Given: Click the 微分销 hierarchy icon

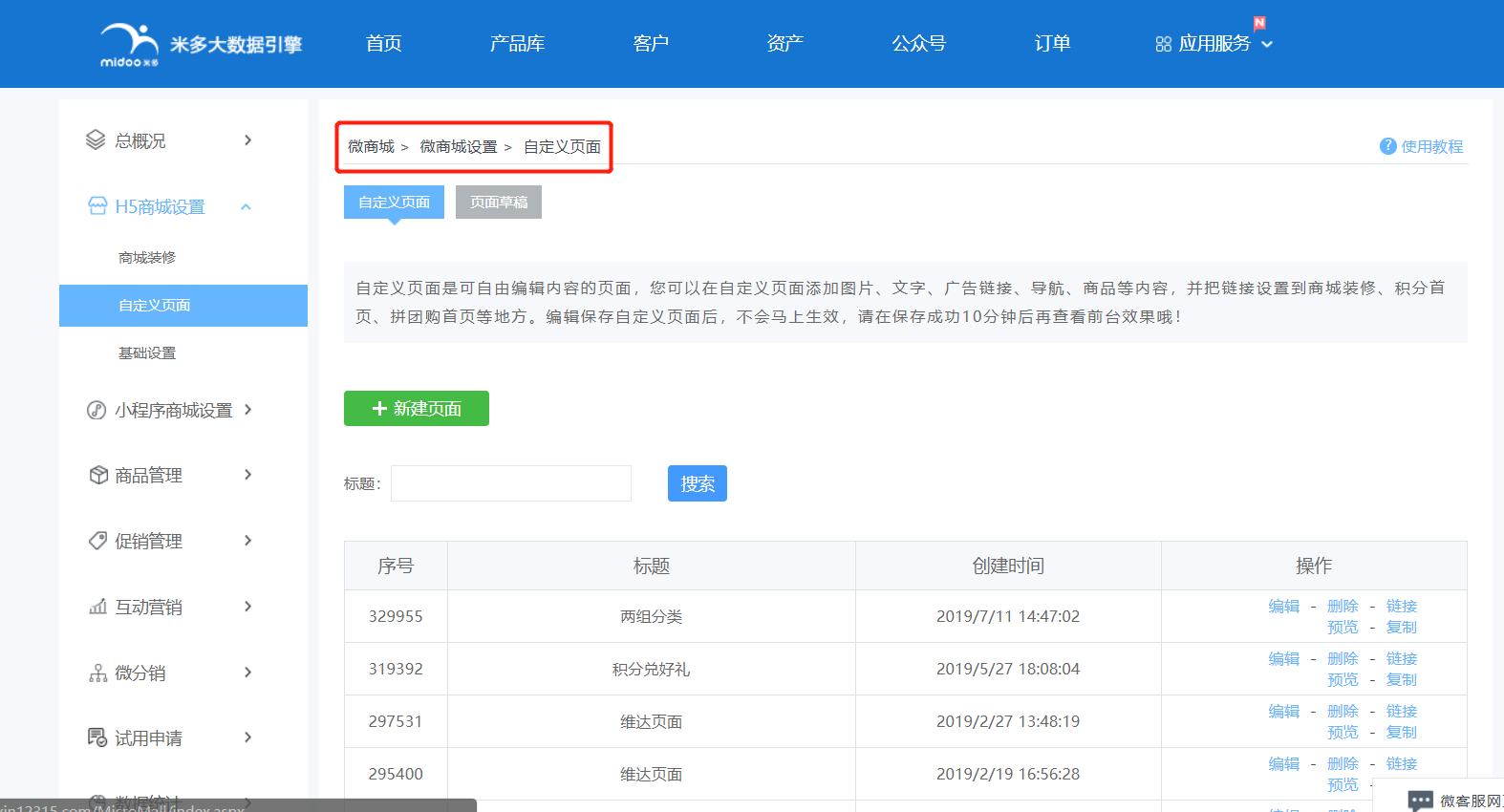Looking at the screenshot, I should pyautogui.click(x=97, y=673).
